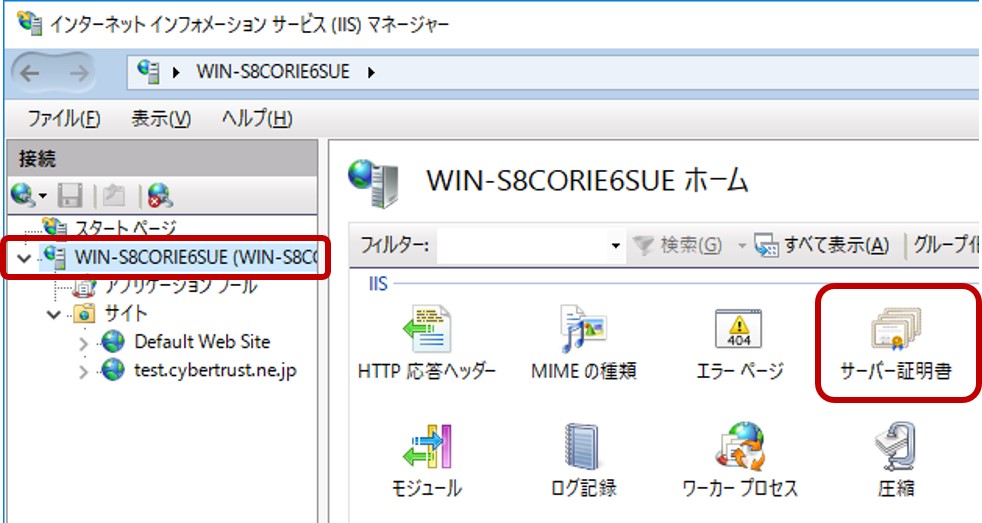This screenshot has height=523, width=982.
Task: Open the ファイル(F) menu
Action: (64, 118)
